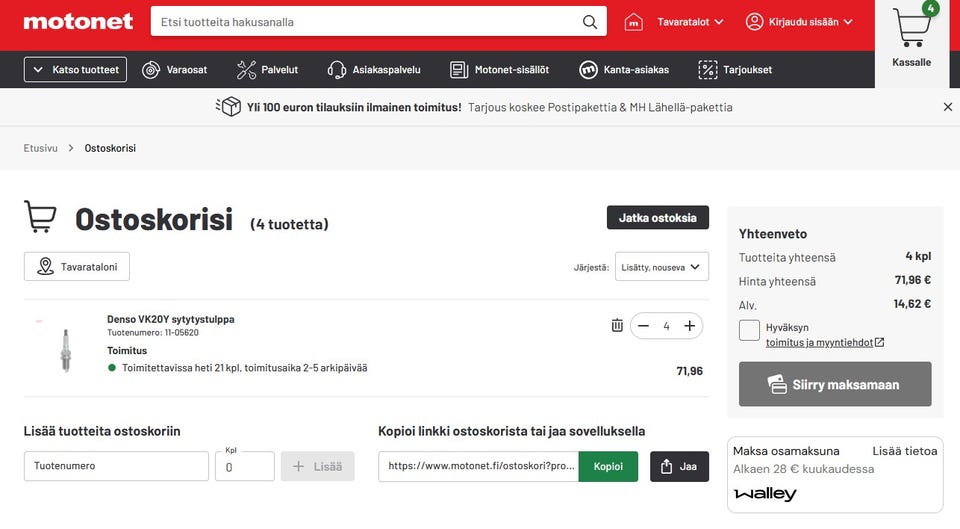Click Lisää tietoa link

[x=904, y=451]
